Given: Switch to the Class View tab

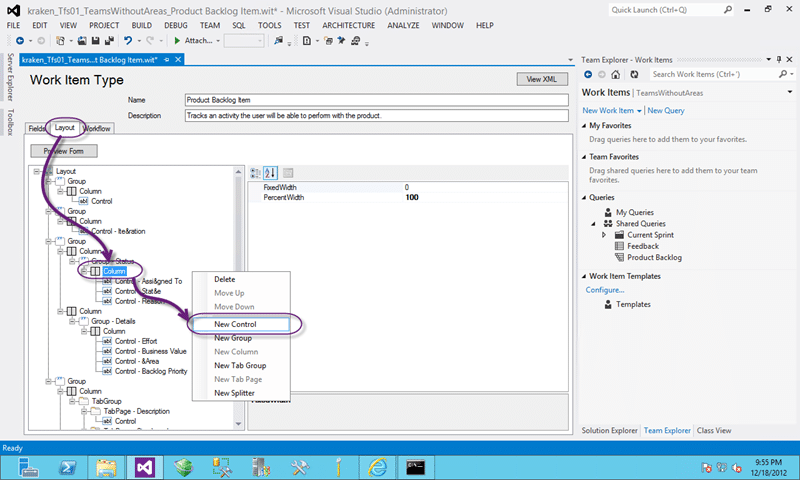Looking at the screenshot, I should [x=714, y=431].
